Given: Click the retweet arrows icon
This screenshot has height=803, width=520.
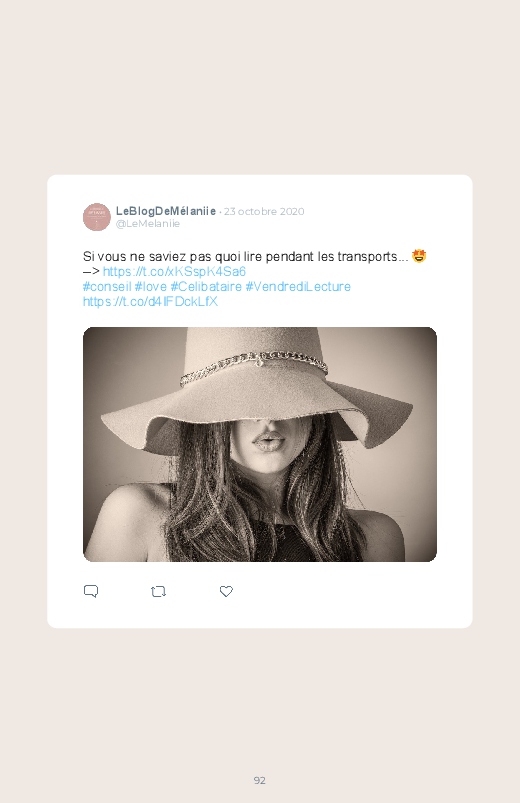Looking at the screenshot, I should point(158,591).
